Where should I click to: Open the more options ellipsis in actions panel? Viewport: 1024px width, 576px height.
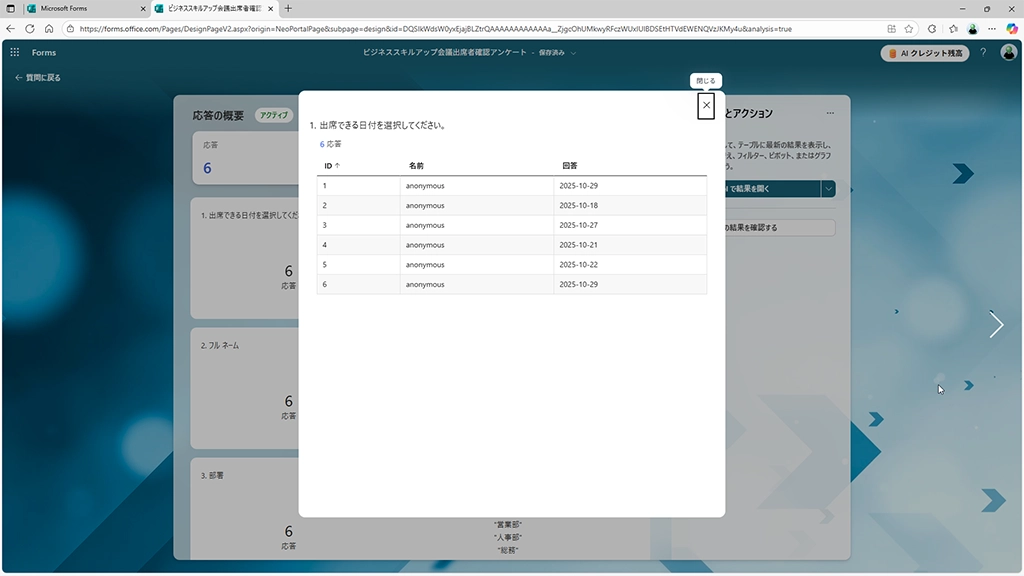point(830,114)
